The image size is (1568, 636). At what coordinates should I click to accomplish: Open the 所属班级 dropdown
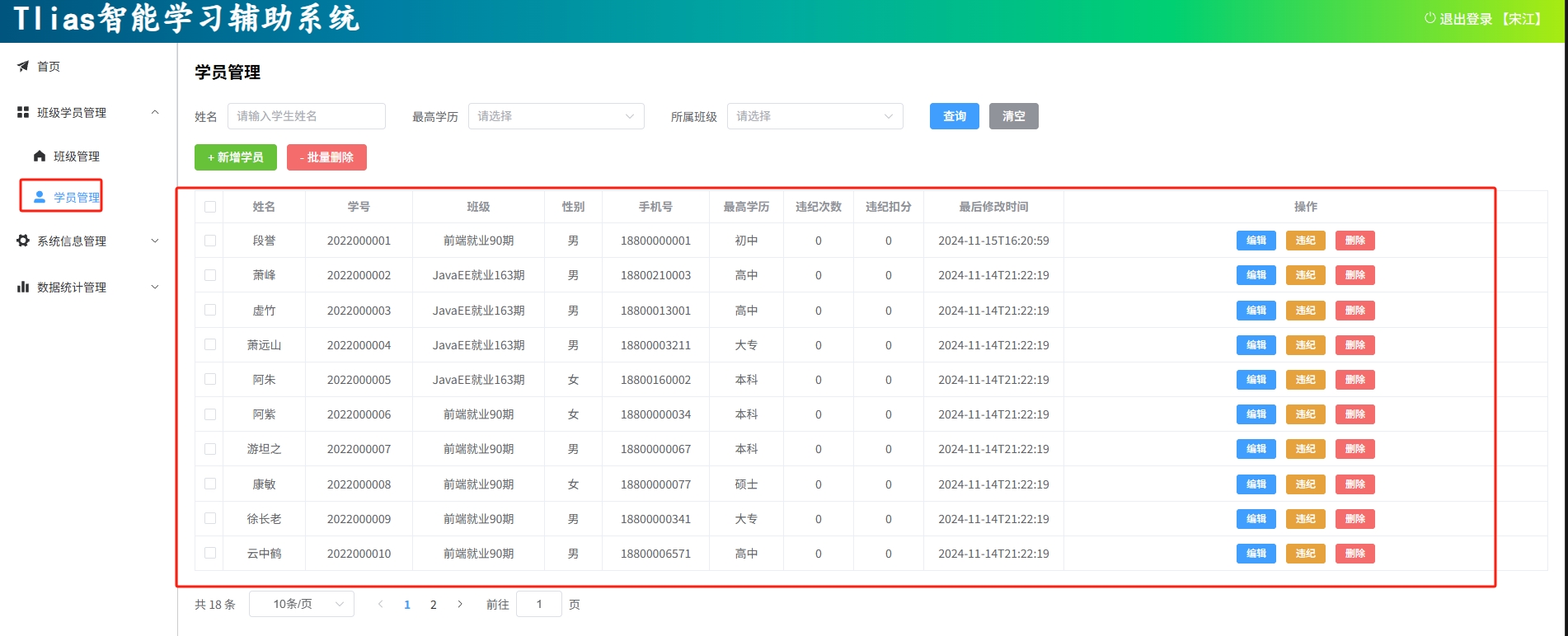pos(815,116)
